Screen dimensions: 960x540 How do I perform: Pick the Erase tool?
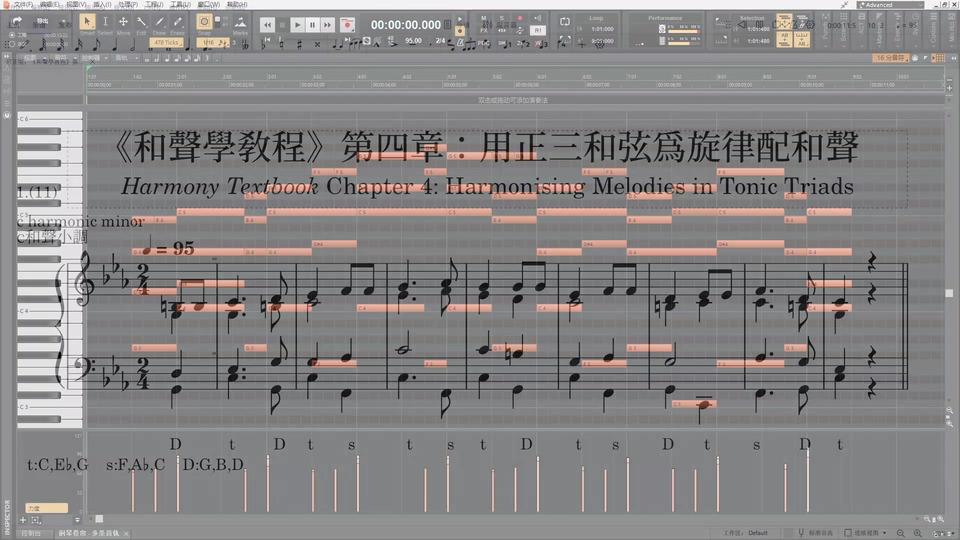(178, 22)
